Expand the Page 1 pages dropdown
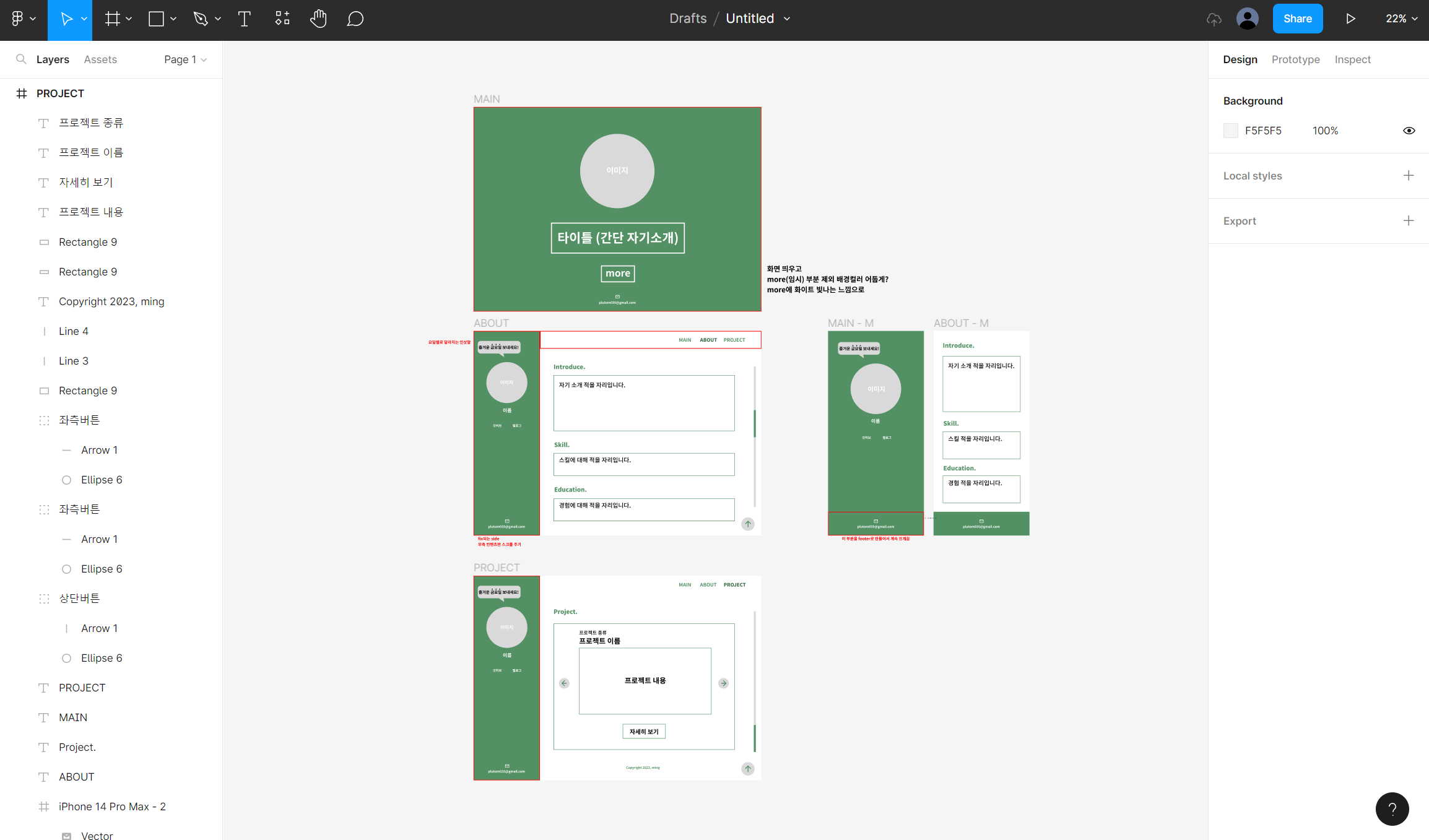The height and width of the screenshot is (840, 1429). coord(185,59)
